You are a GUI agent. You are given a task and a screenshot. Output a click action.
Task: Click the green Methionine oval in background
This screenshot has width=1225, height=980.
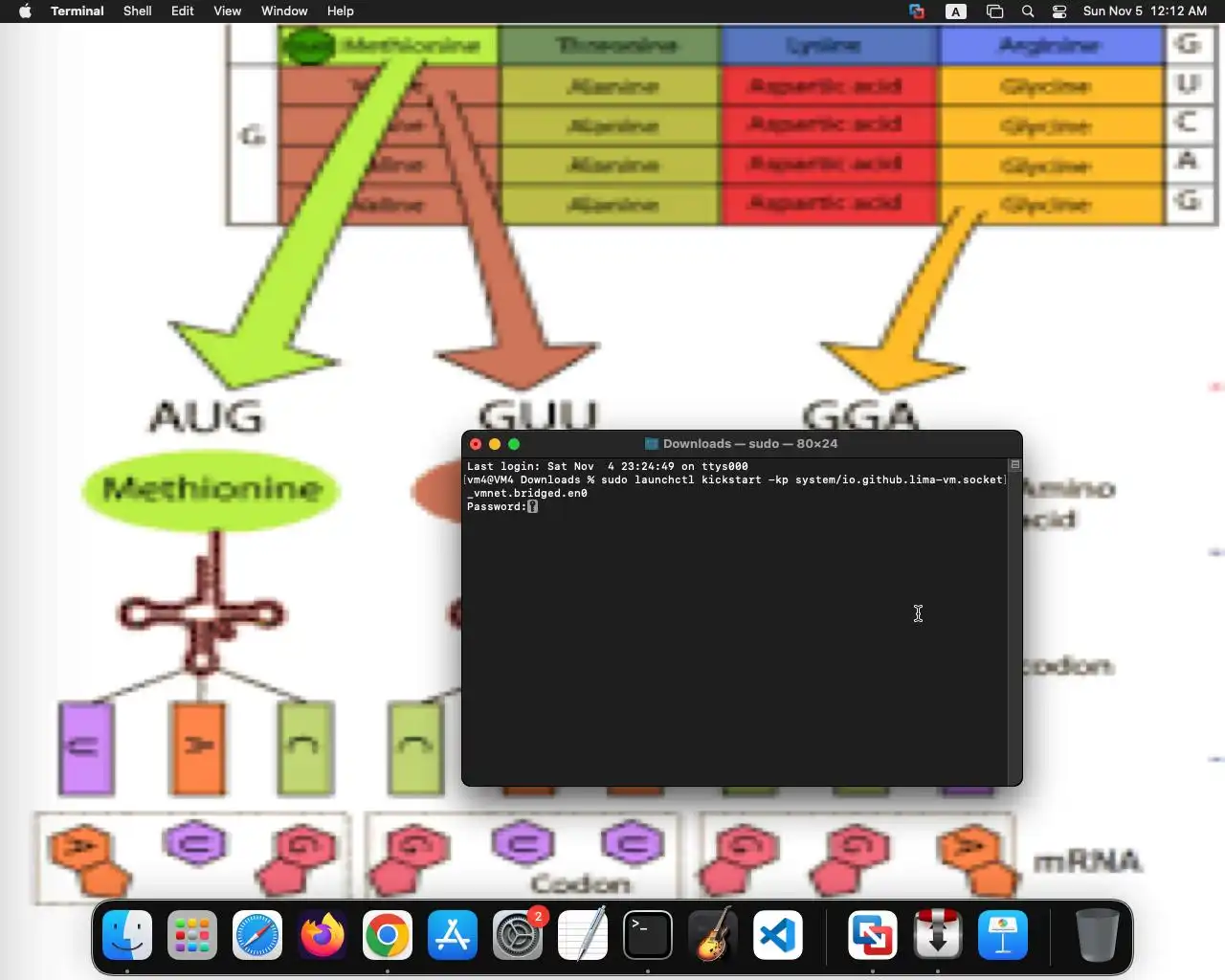pos(212,490)
